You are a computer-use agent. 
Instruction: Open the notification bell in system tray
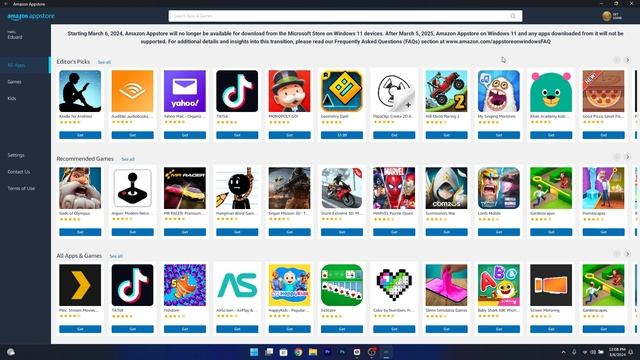click(x=631, y=352)
